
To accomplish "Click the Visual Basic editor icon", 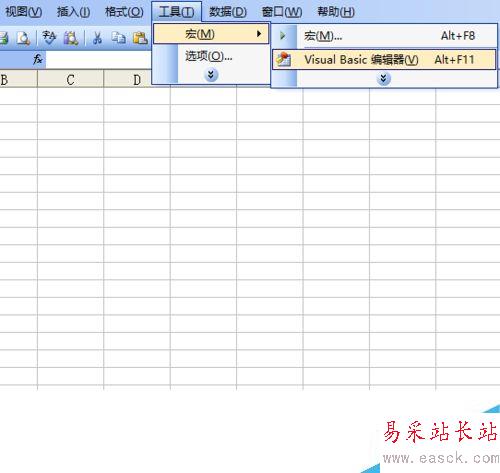I will (284, 60).
